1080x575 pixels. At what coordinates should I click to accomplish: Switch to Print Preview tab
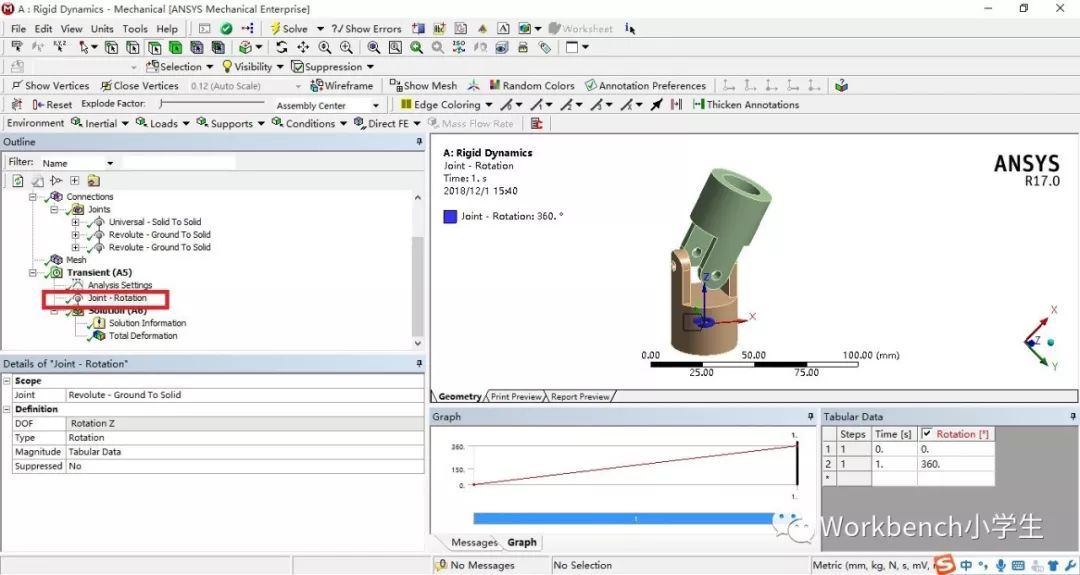click(516, 397)
